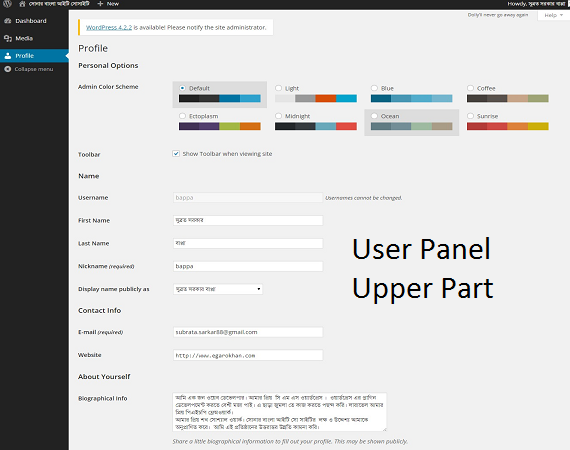Image resolution: width=570 pixels, height=450 pixels.
Task: Click the Personal Options heading
Action: click(x=108, y=65)
